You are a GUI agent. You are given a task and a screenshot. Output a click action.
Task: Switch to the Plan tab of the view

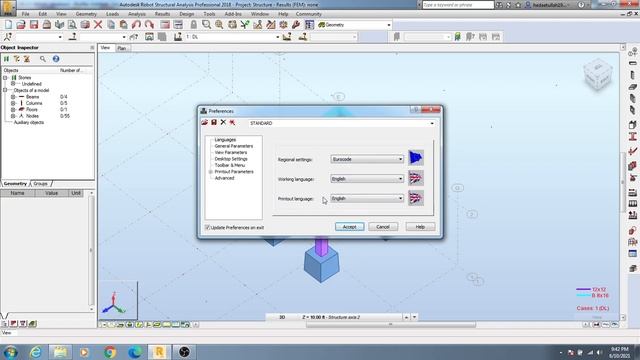122,48
